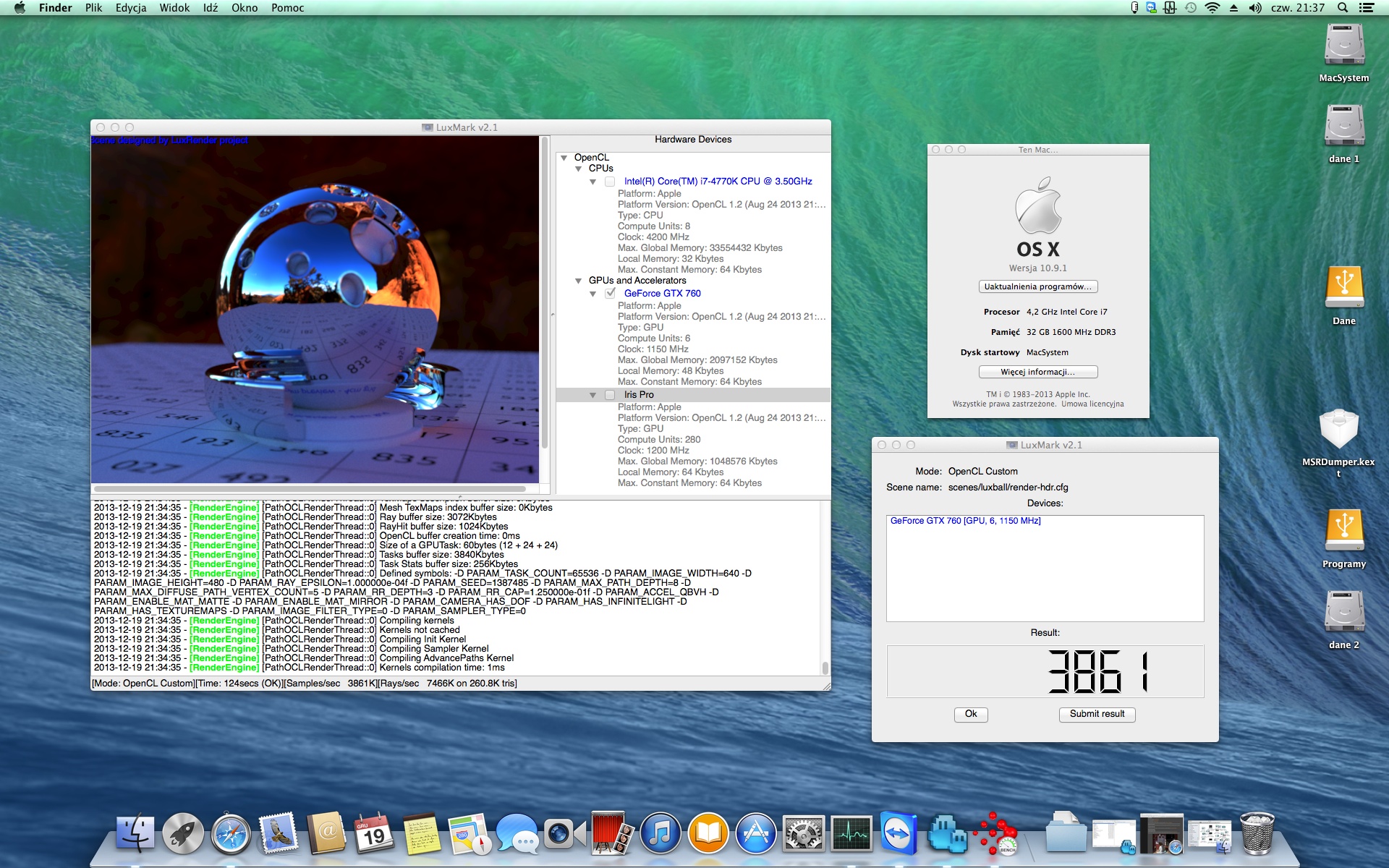Open 'Programy' USB drive on desktop
1389x868 pixels.
(1344, 539)
